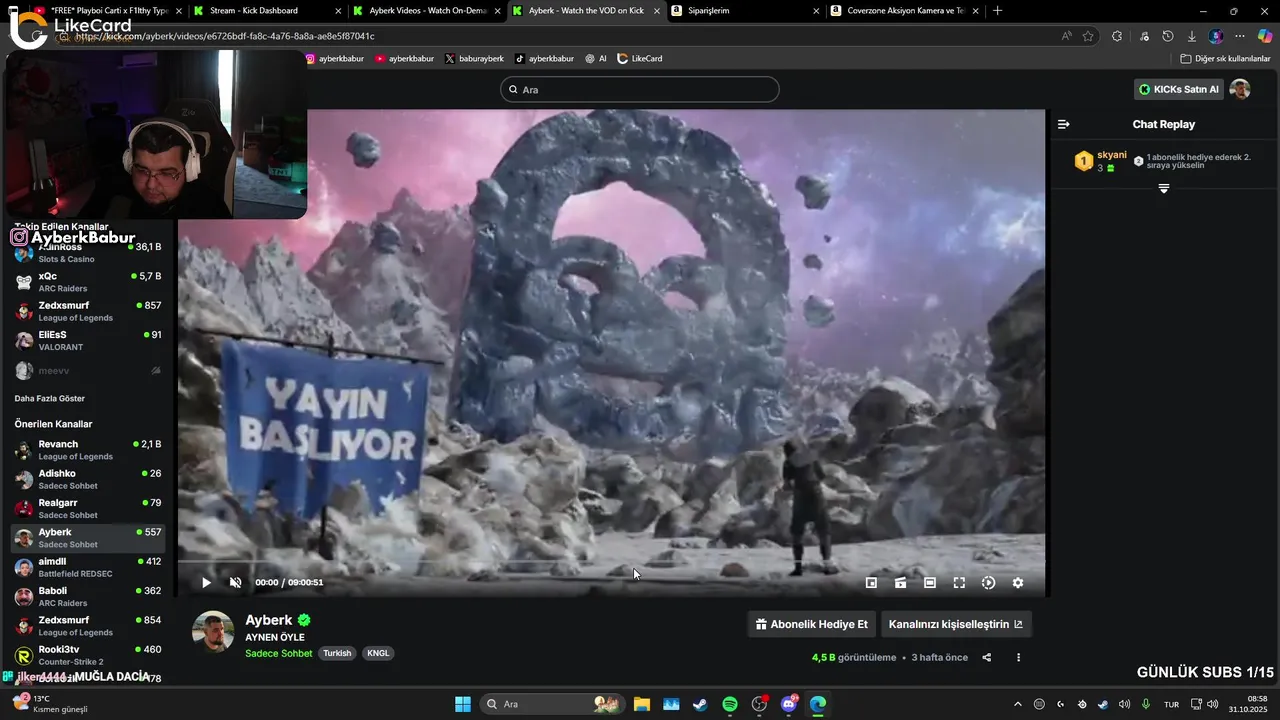Image resolution: width=1280 pixels, height=720 pixels.
Task: Switch to the Playboi Carti YouTube tab
Action: pos(109,11)
